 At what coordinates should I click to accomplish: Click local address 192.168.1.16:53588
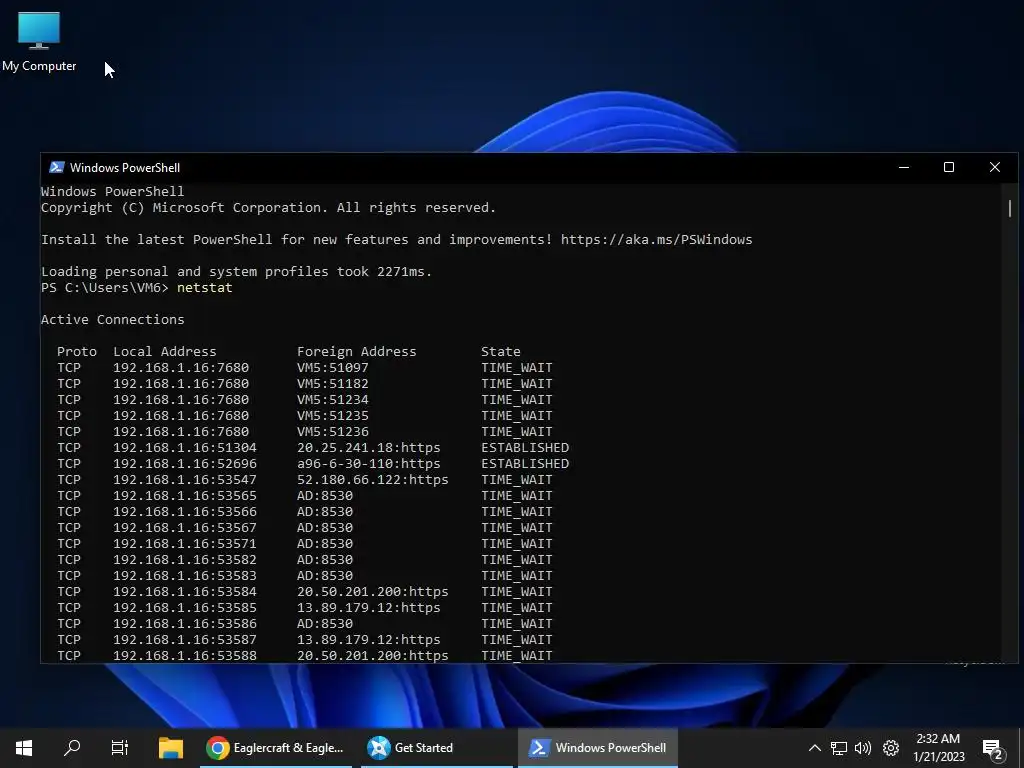pos(185,656)
